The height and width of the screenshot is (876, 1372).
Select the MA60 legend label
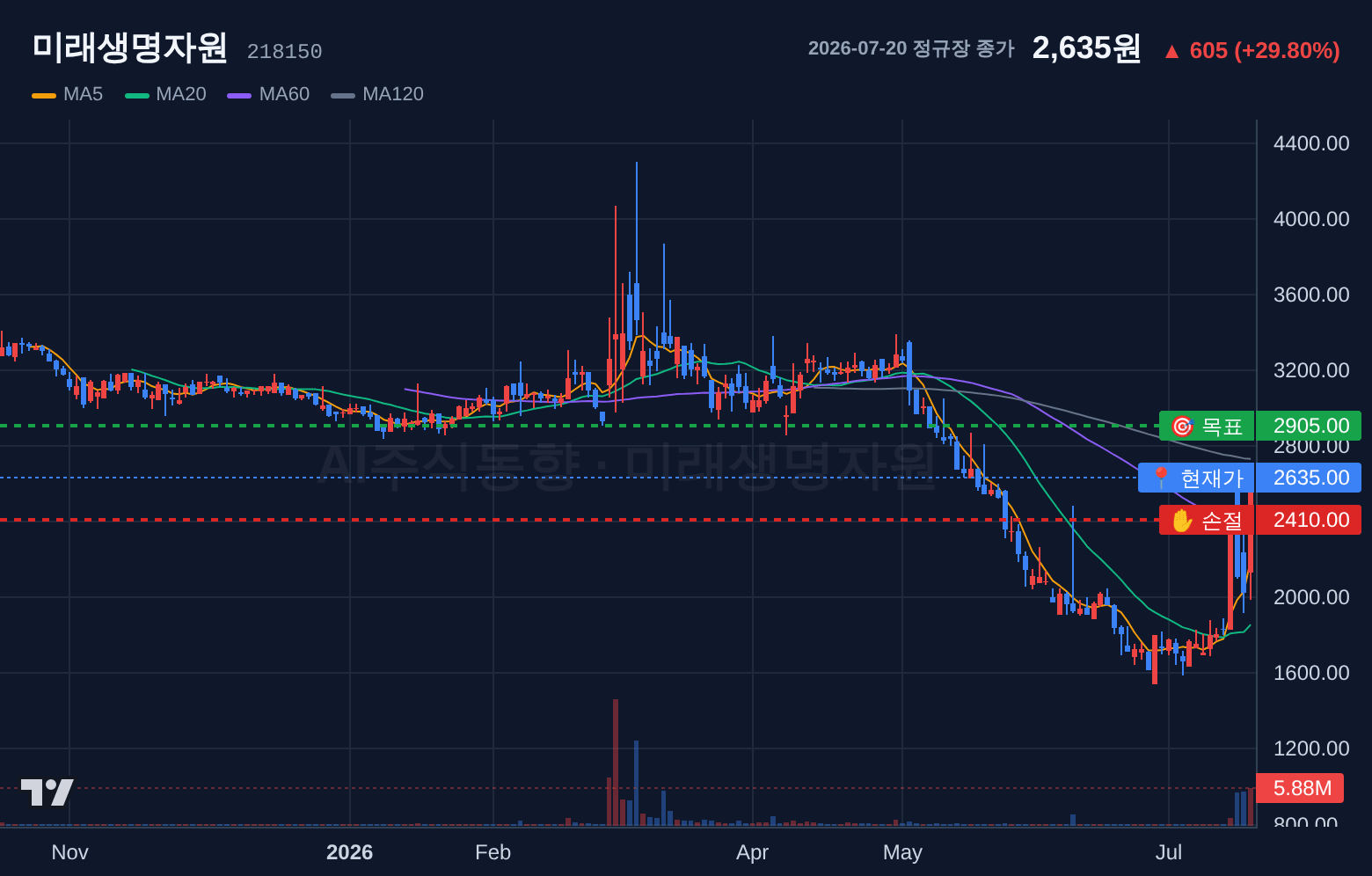(284, 94)
